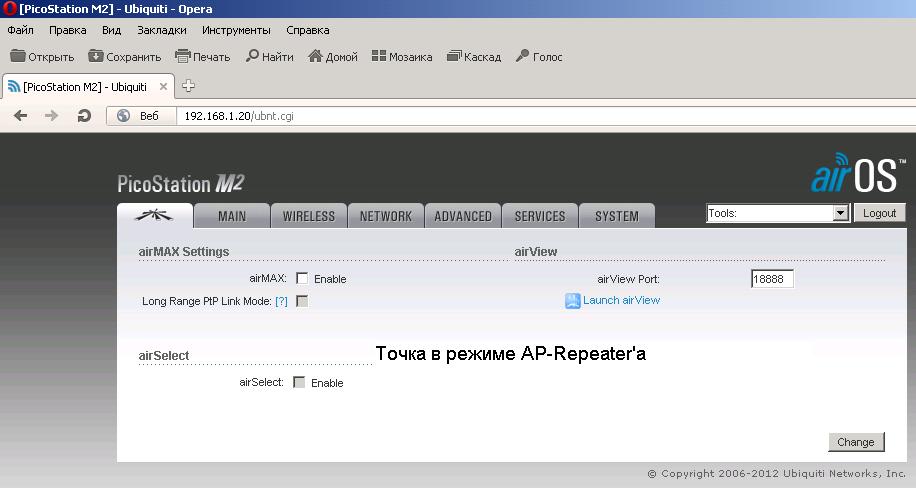Image resolution: width=916 pixels, height=488 pixels.
Task: Open new tab with plus icon
Action: (x=188, y=86)
